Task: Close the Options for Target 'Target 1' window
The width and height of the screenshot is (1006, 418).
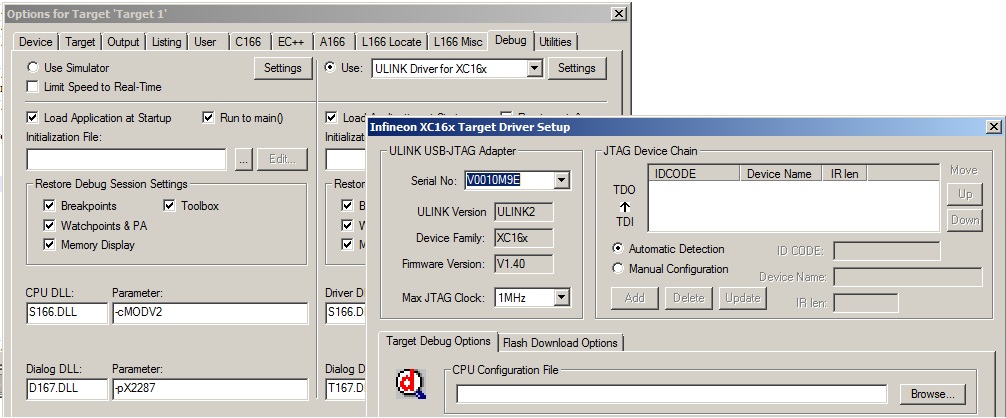Action: pyautogui.click(x=618, y=13)
